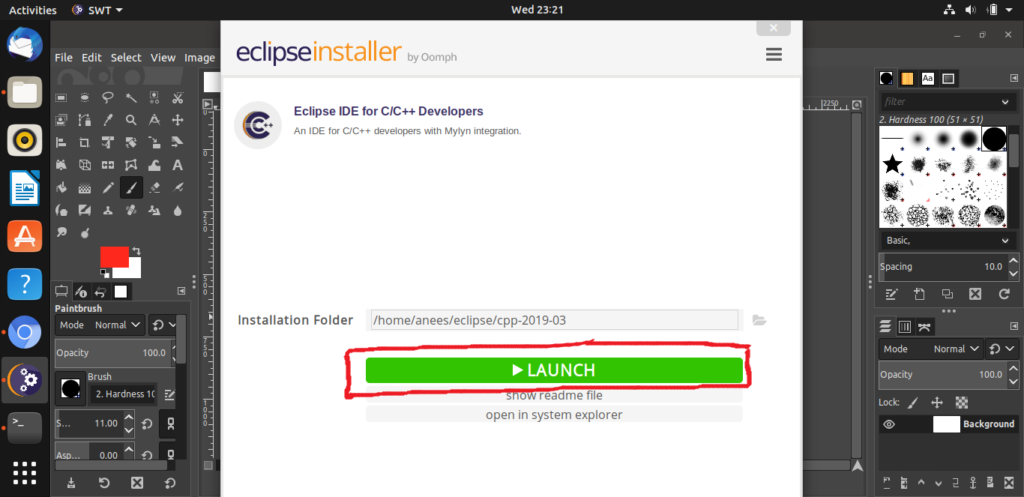Screen dimensions: 1024x497
Task: Click the Installation Folder path field
Action: 554,320
